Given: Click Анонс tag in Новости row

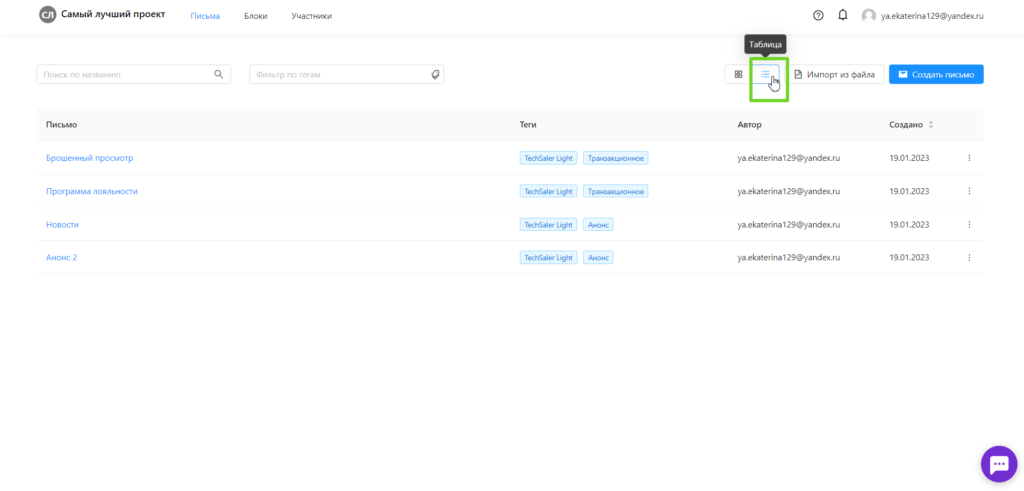Looking at the screenshot, I should (598, 225).
